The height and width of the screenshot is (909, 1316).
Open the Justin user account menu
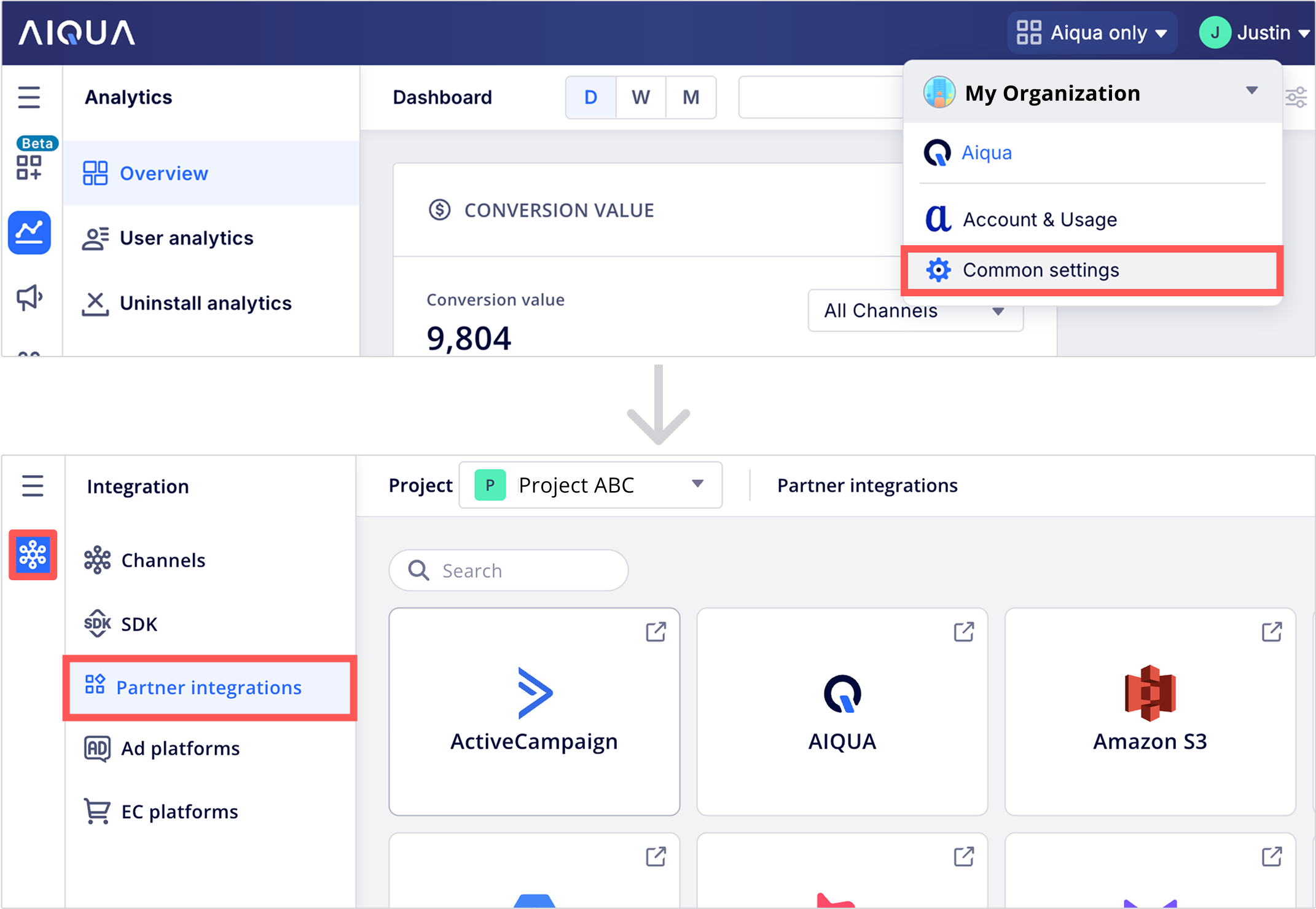click(1255, 33)
